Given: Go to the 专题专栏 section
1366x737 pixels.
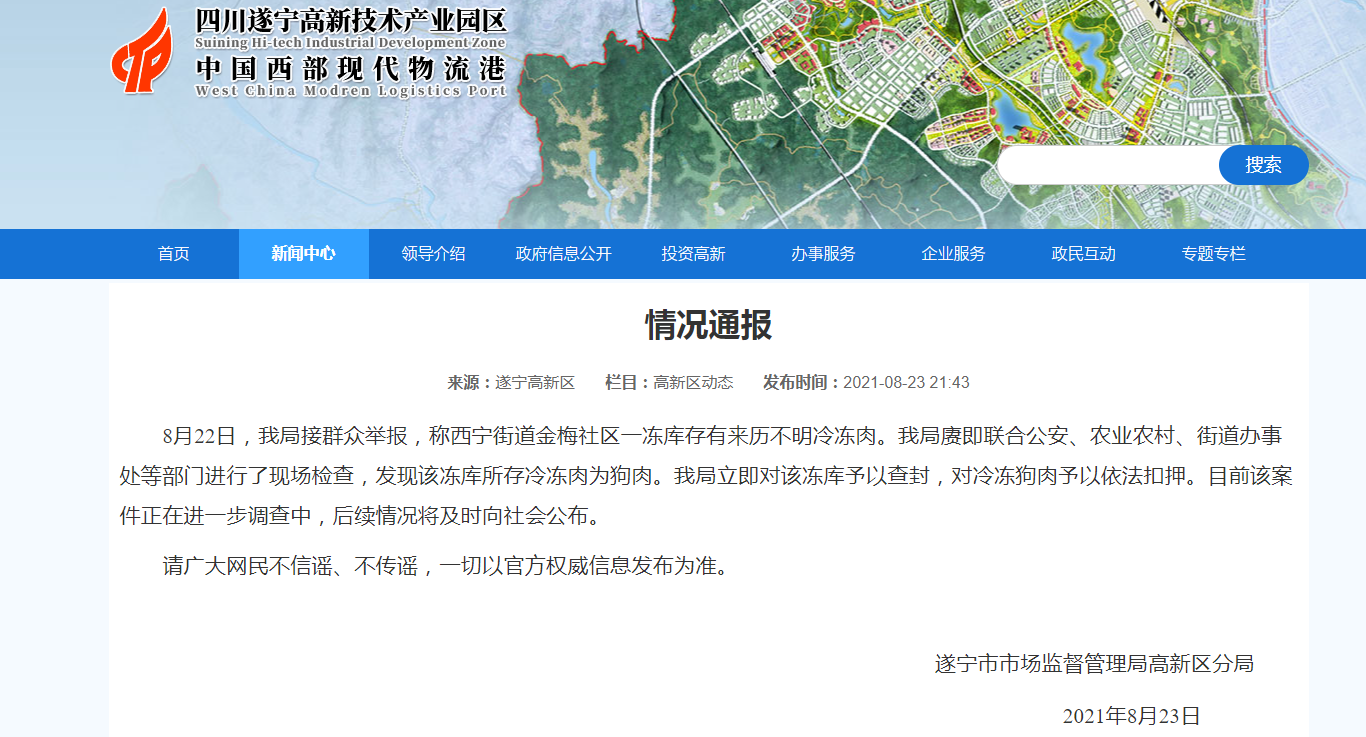Looking at the screenshot, I should coord(1213,254).
